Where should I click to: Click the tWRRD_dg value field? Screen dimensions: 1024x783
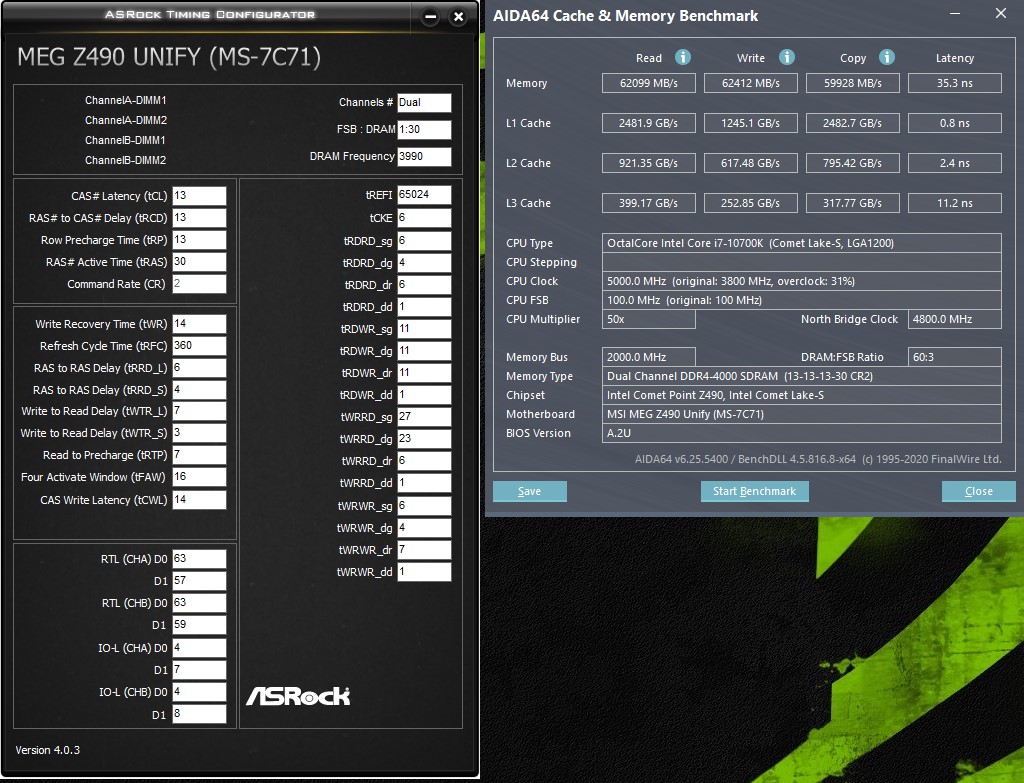[x=424, y=439]
